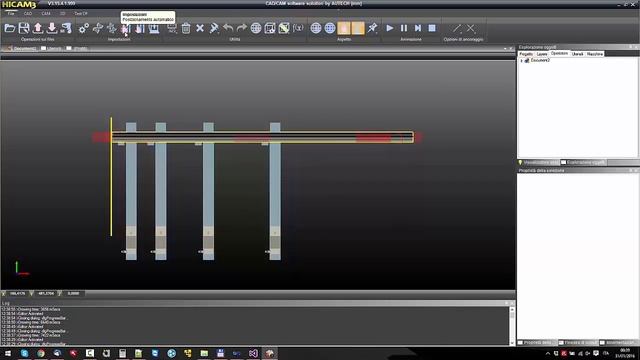Open the CAM menu

point(46,13)
